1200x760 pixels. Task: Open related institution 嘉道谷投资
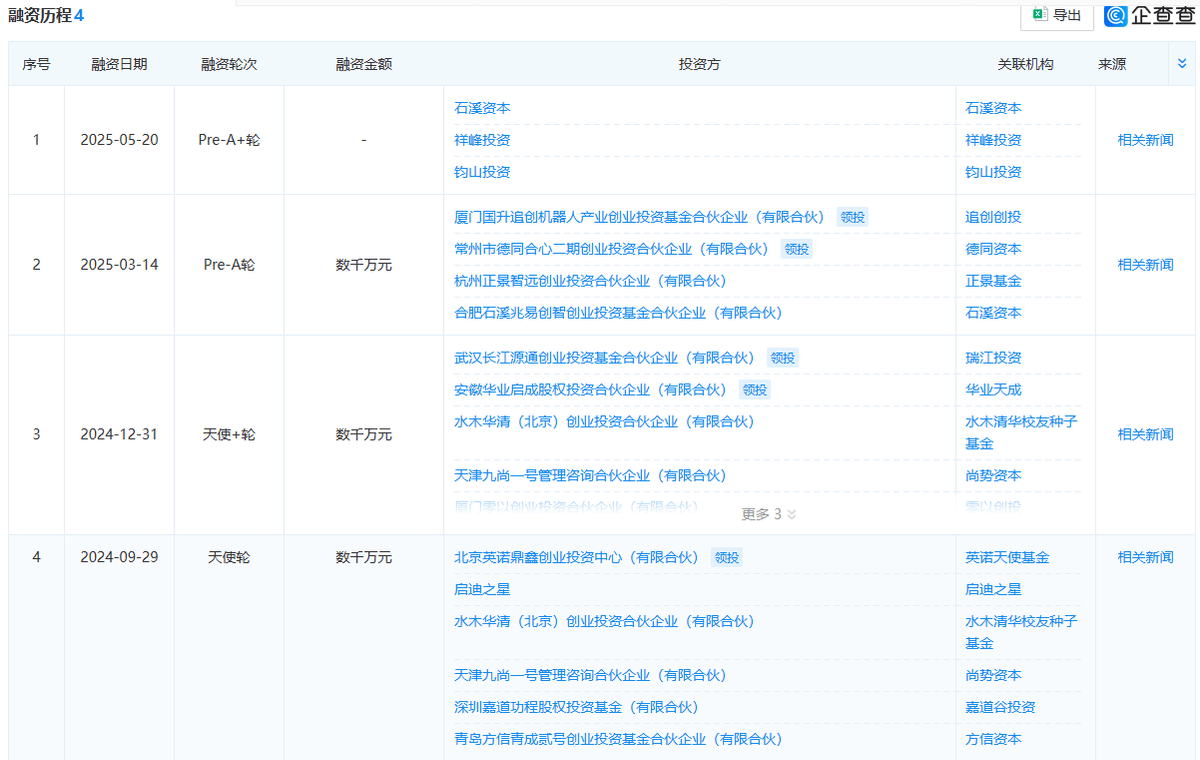(x=1000, y=707)
